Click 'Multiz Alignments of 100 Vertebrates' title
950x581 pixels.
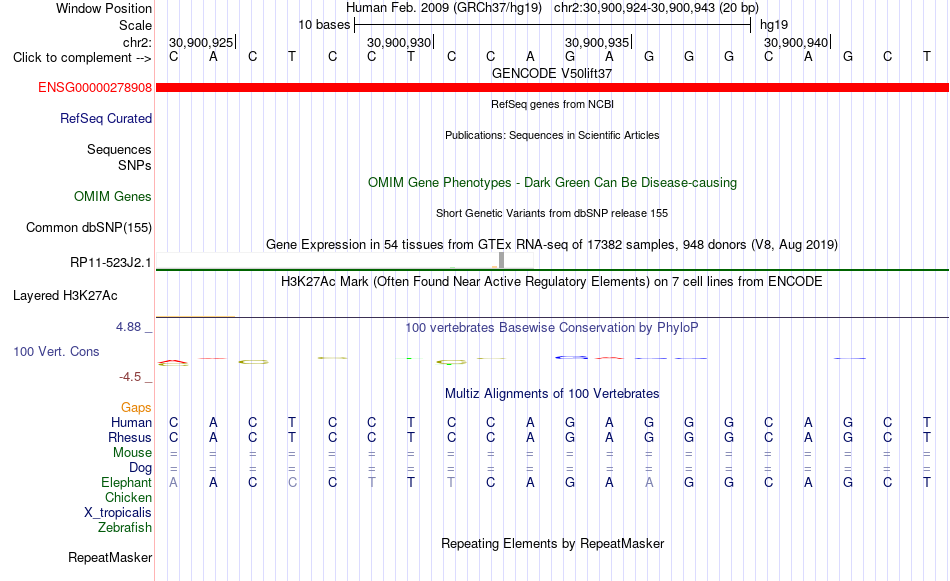coord(552,394)
